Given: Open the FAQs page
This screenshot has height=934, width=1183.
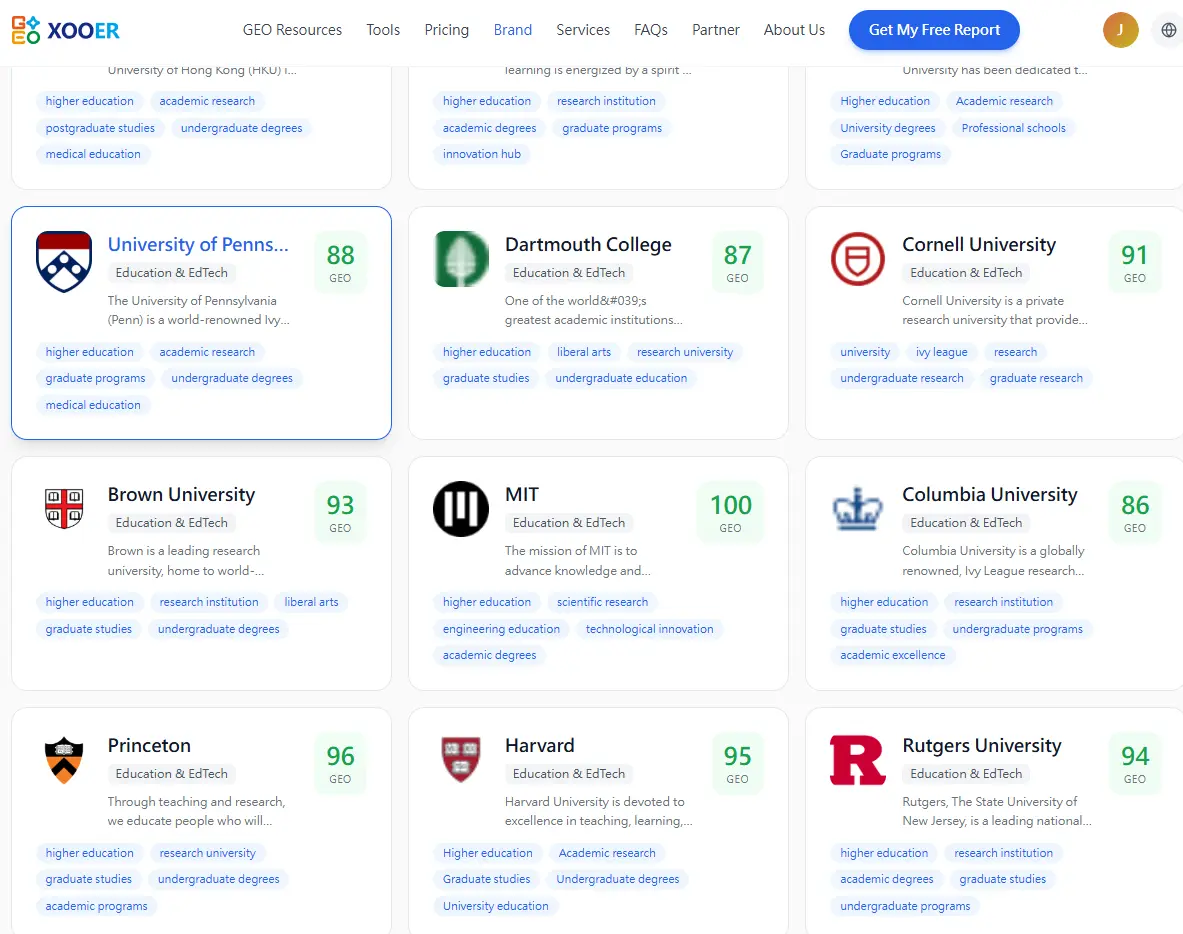Looking at the screenshot, I should coord(651,30).
